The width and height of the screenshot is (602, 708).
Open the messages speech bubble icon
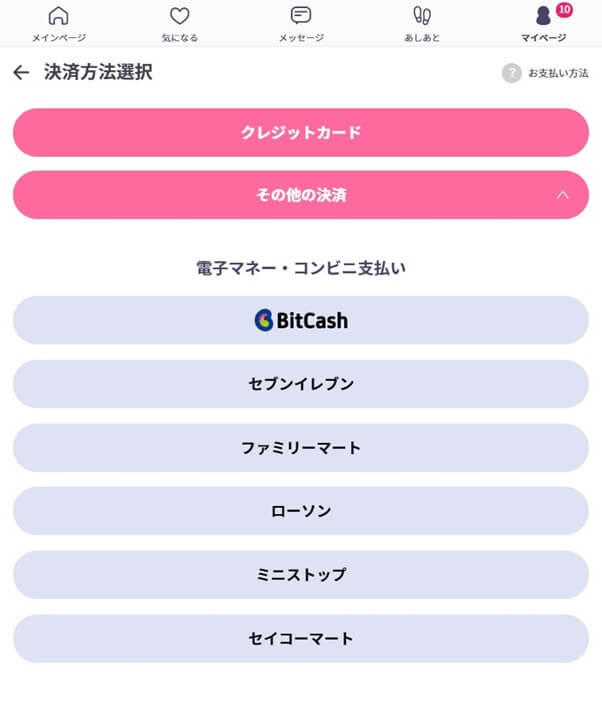click(301, 16)
